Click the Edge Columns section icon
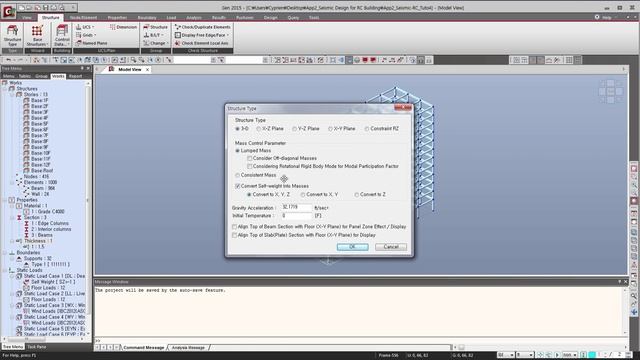Image resolution: width=640 pixels, height=360 pixels. click(27, 224)
